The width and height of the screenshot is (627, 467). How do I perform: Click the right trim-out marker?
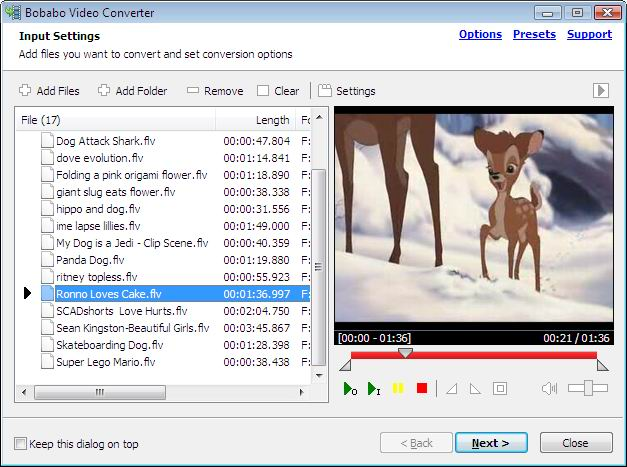pyautogui.click(x=603, y=365)
